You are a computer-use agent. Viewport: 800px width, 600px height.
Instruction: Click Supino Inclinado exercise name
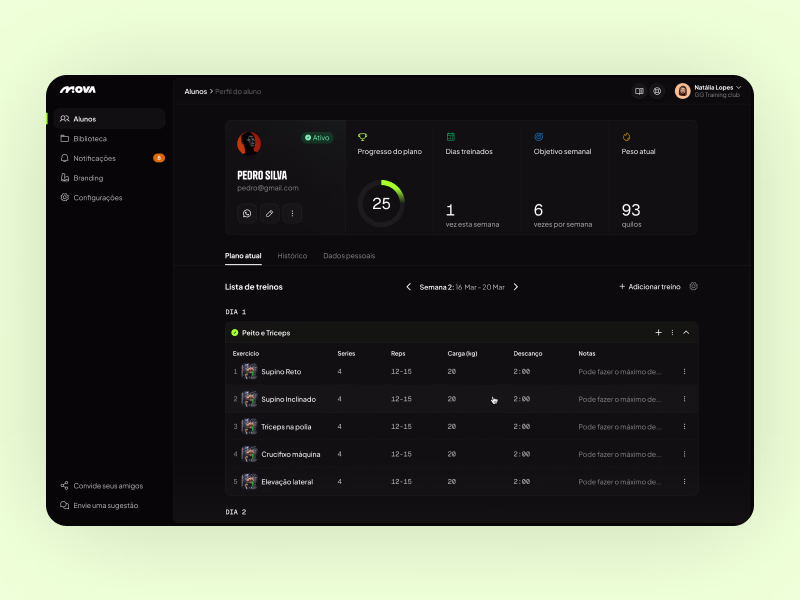(x=288, y=399)
